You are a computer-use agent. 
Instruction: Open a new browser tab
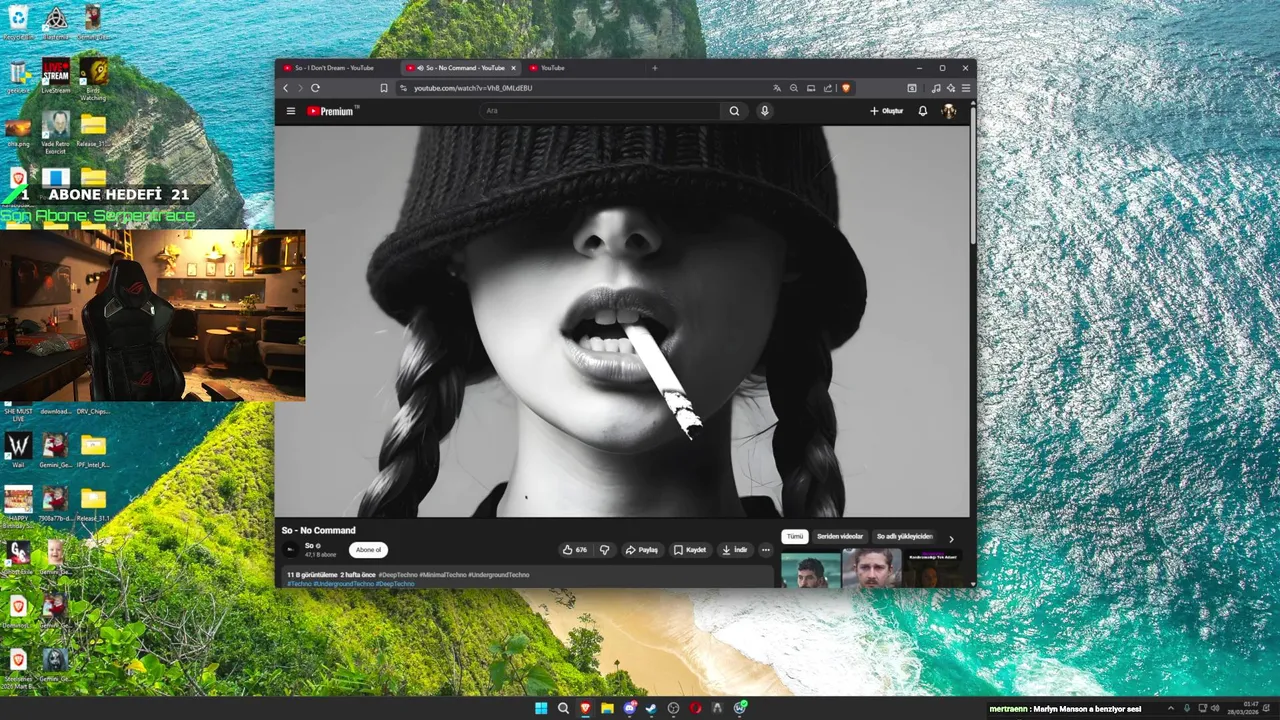pyautogui.click(x=655, y=68)
